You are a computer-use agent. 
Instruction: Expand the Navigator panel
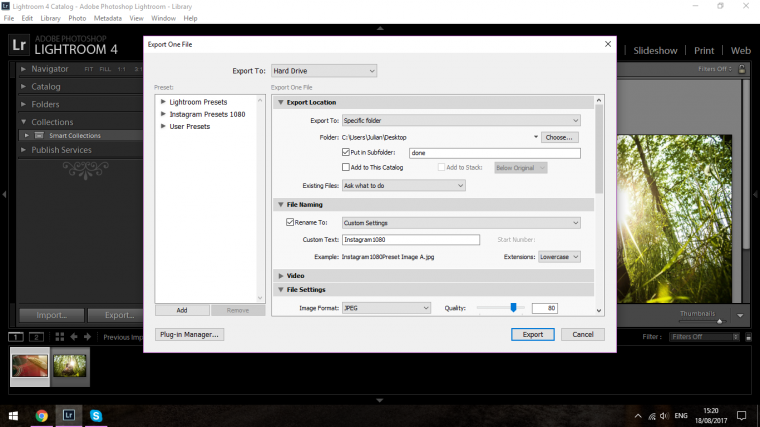pos(23,69)
